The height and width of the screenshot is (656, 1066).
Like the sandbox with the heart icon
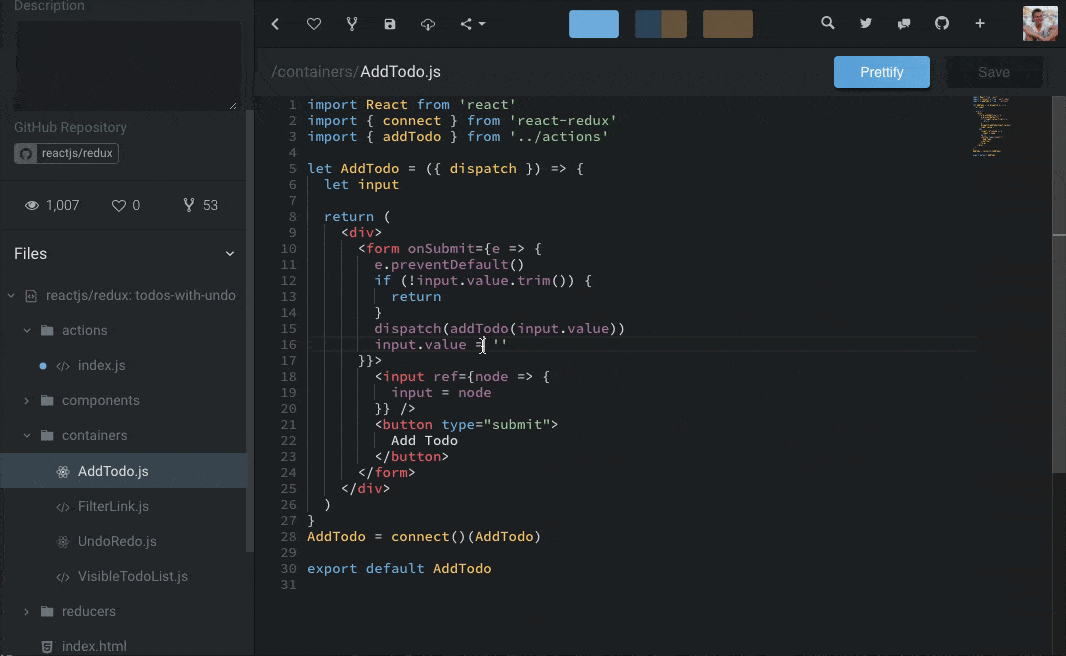[314, 24]
